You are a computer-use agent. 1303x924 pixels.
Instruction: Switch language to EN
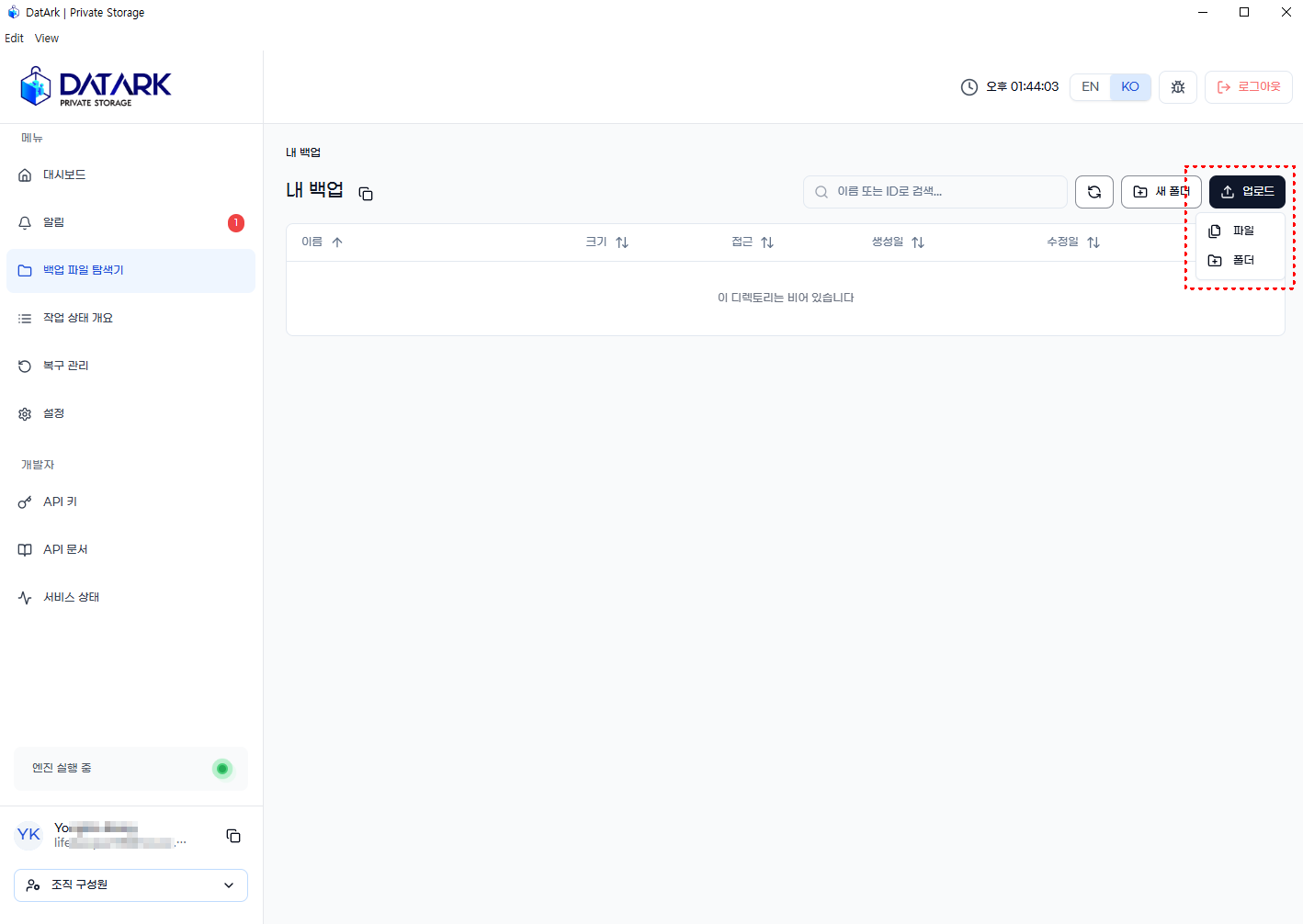1091,86
